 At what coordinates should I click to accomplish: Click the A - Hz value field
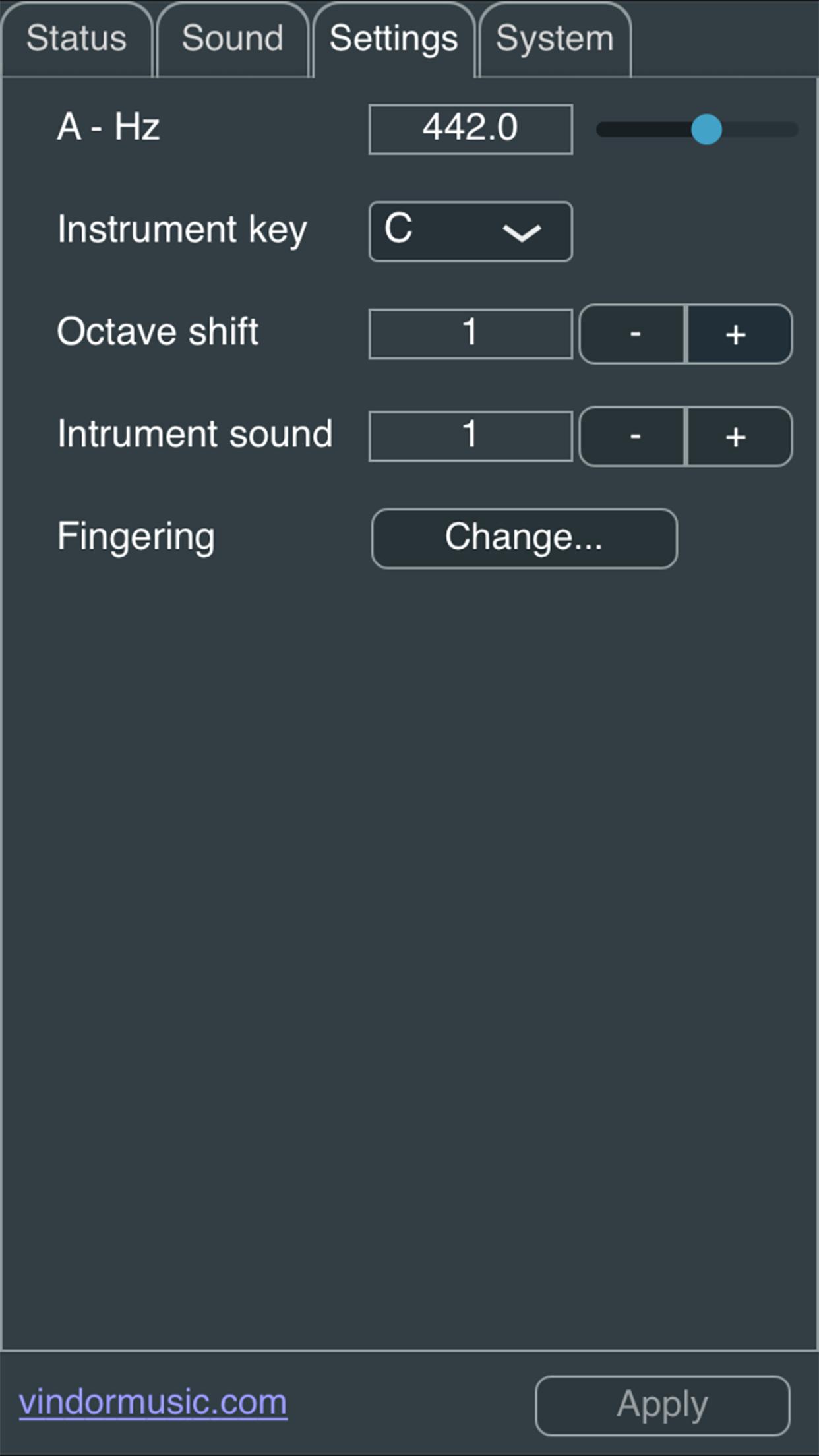tap(470, 129)
